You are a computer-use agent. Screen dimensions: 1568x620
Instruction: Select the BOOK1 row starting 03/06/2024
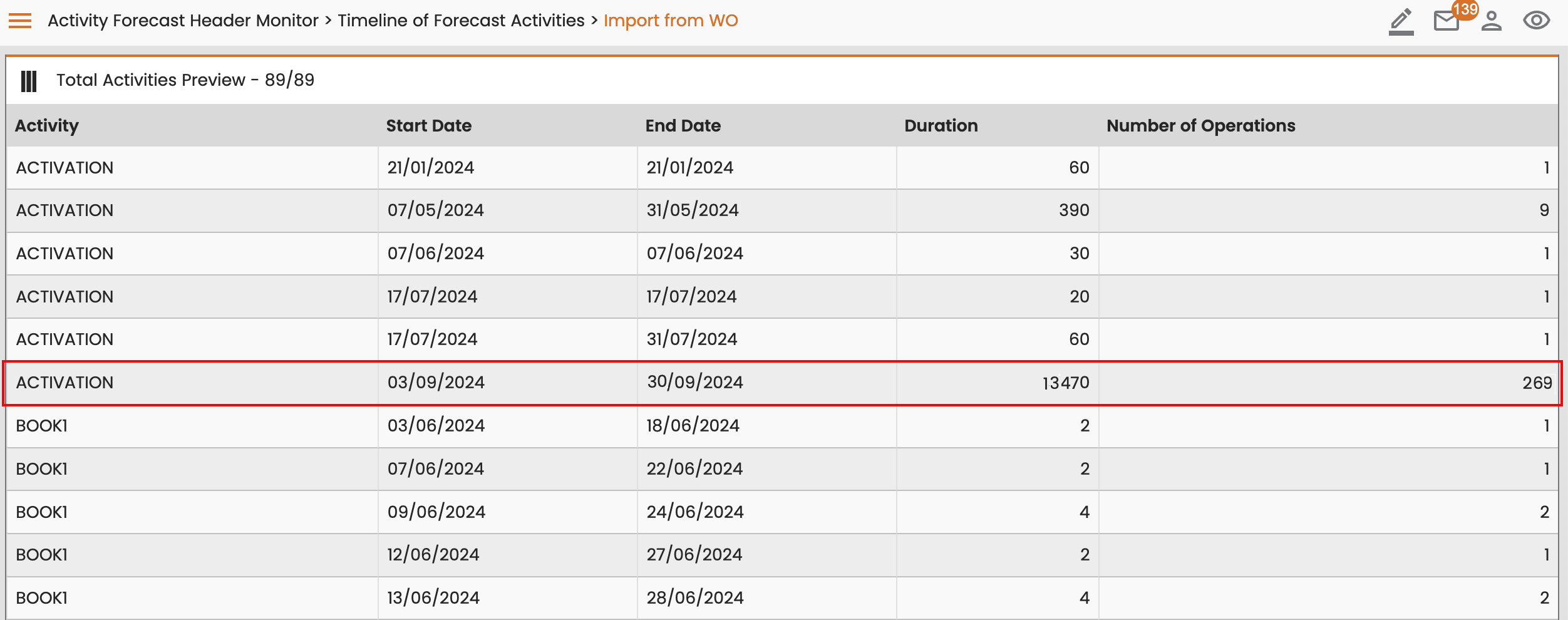coord(782,426)
